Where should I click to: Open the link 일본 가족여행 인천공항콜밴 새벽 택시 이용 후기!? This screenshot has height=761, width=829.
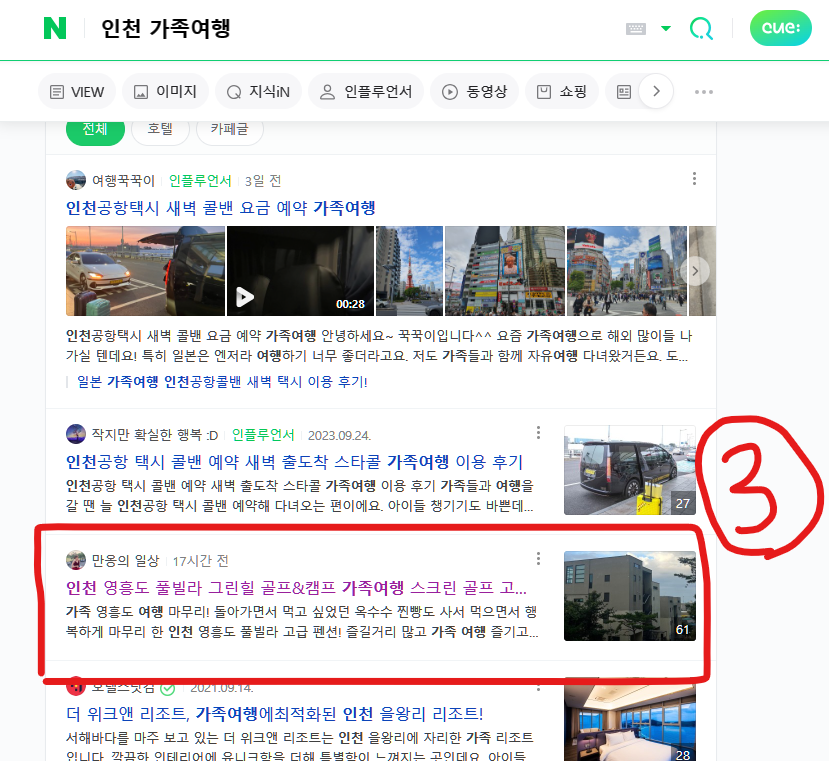point(222,382)
